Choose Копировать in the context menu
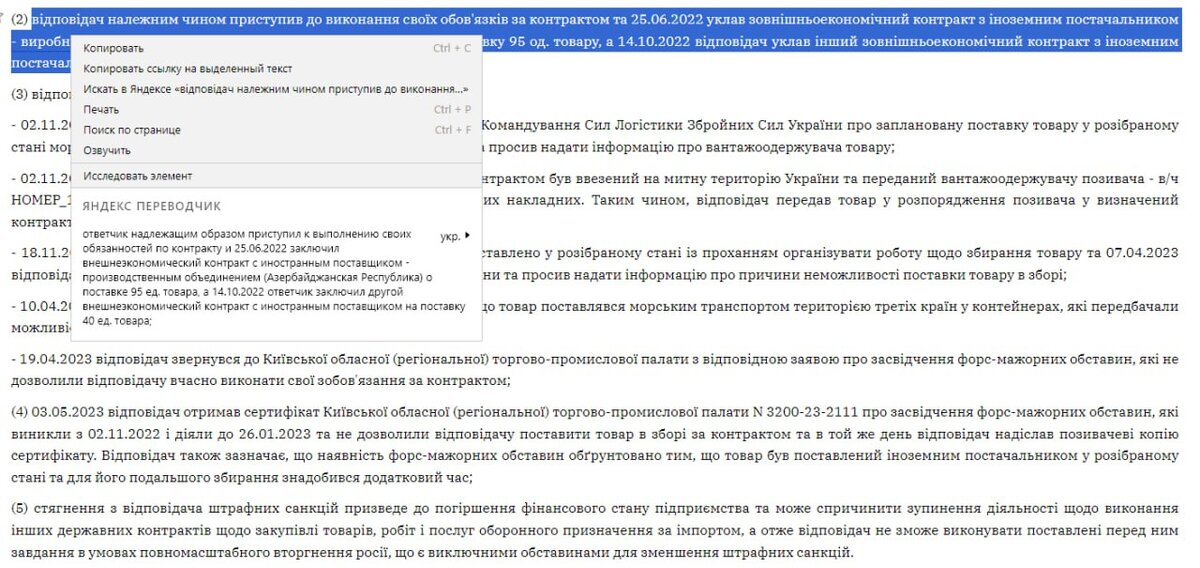 tap(277, 48)
